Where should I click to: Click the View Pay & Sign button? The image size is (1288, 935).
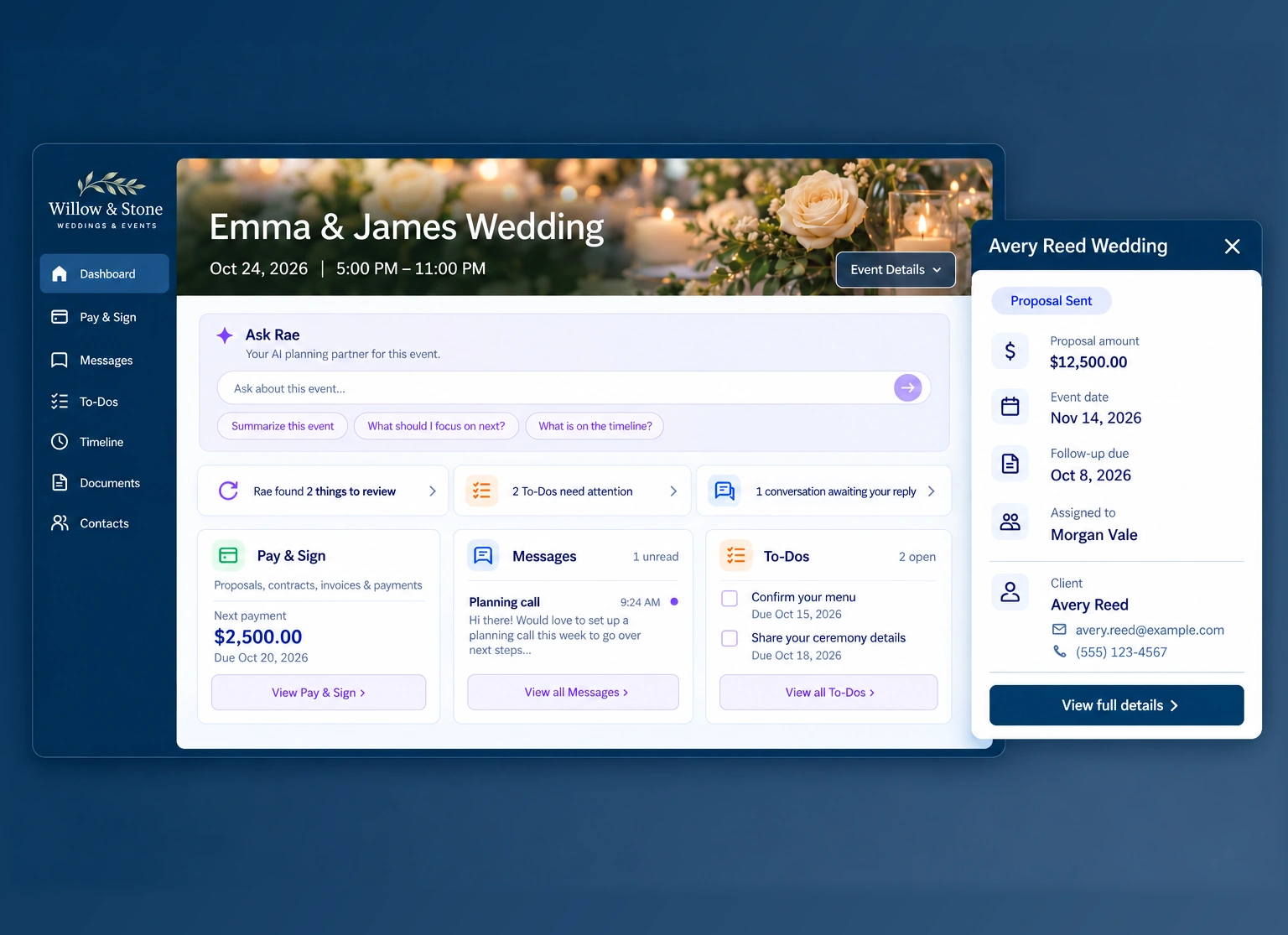[x=319, y=693]
